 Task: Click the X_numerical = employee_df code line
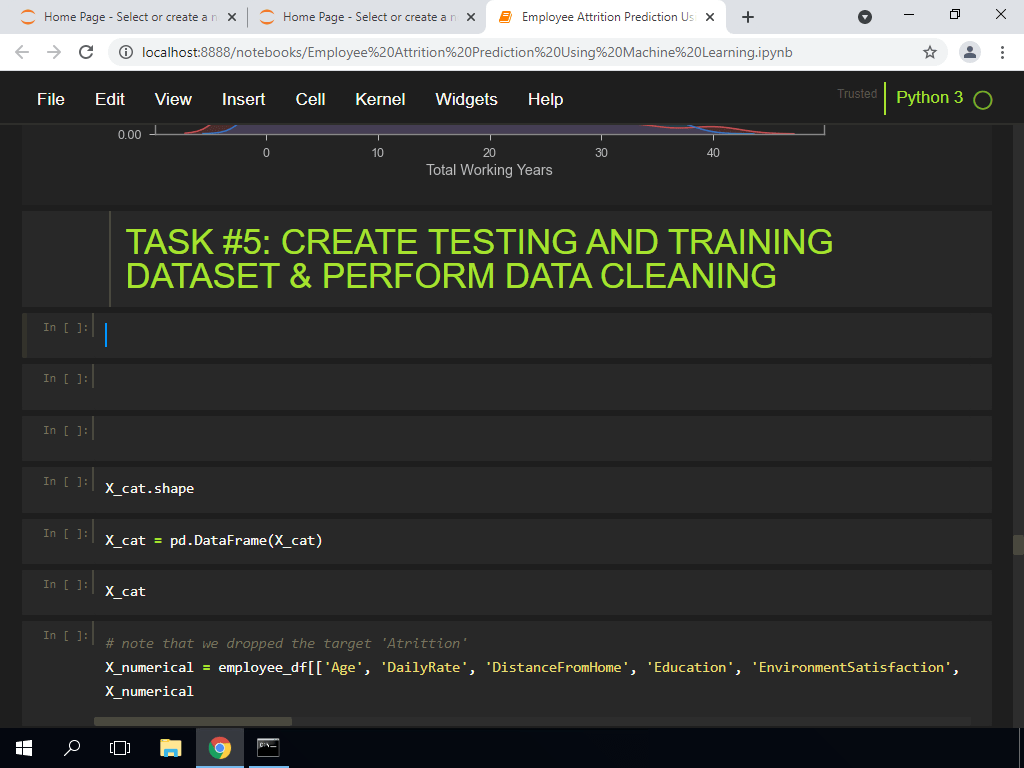pos(532,667)
